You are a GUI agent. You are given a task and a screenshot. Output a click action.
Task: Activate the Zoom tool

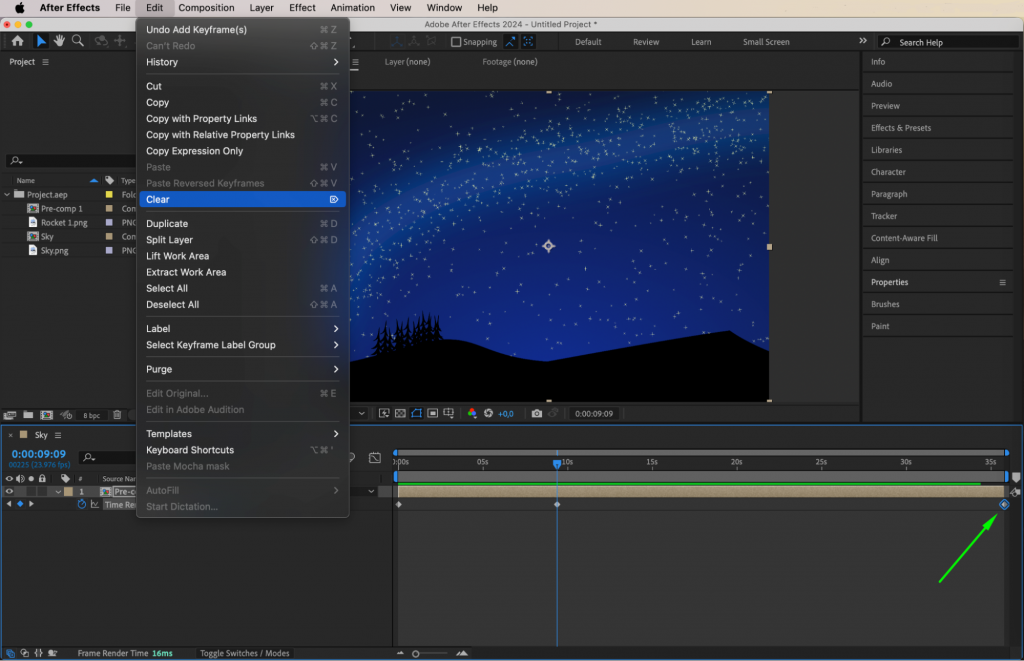tap(76, 42)
